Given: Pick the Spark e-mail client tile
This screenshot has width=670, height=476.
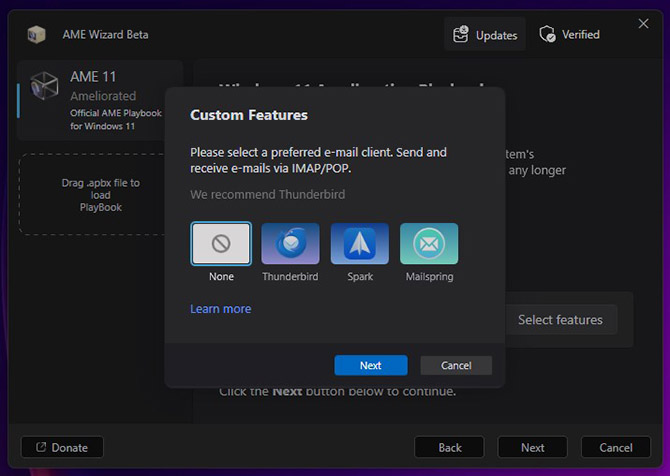Looking at the screenshot, I should (x=360, y=244).
